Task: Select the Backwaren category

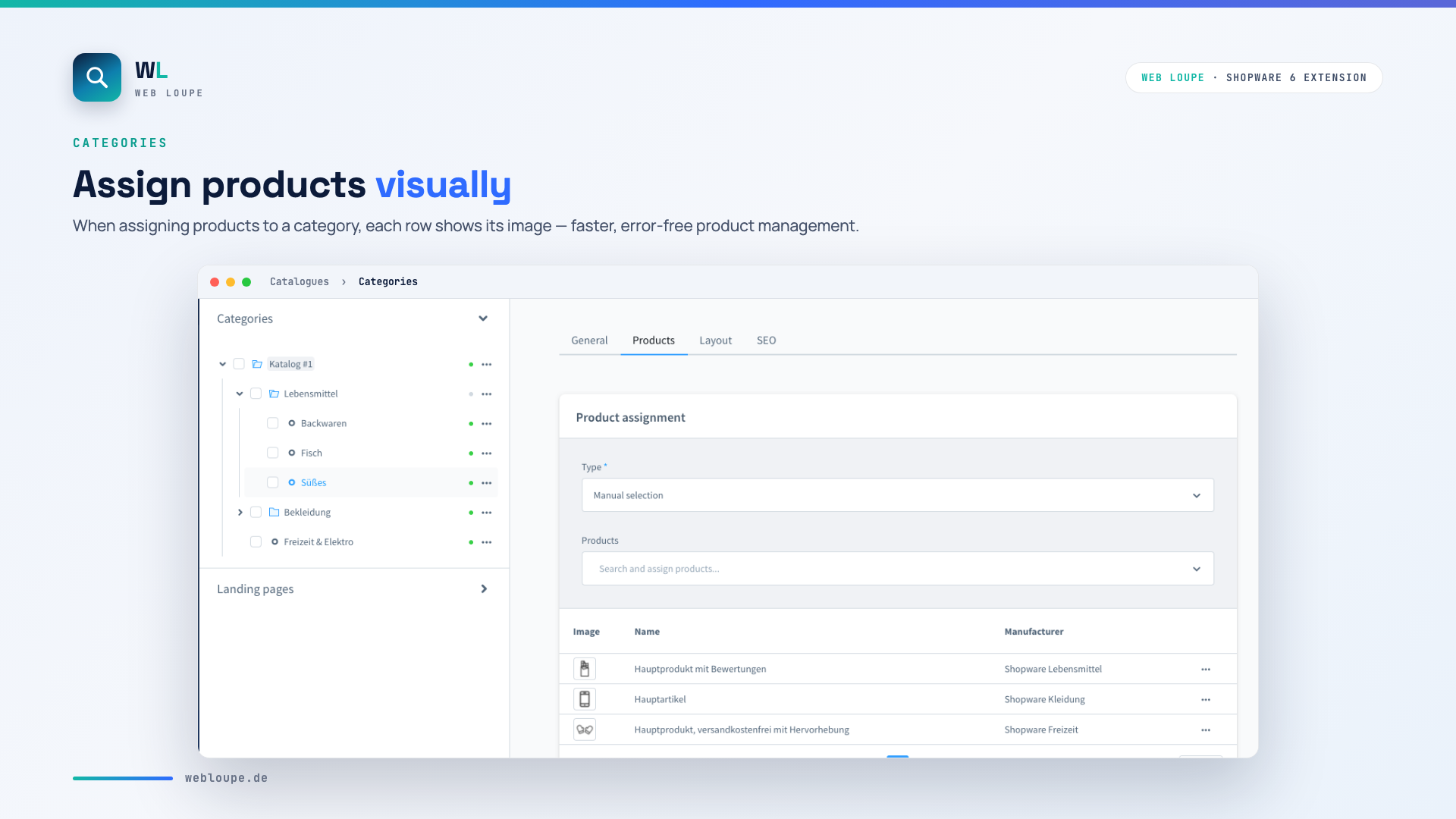Action: click(324, 424)
